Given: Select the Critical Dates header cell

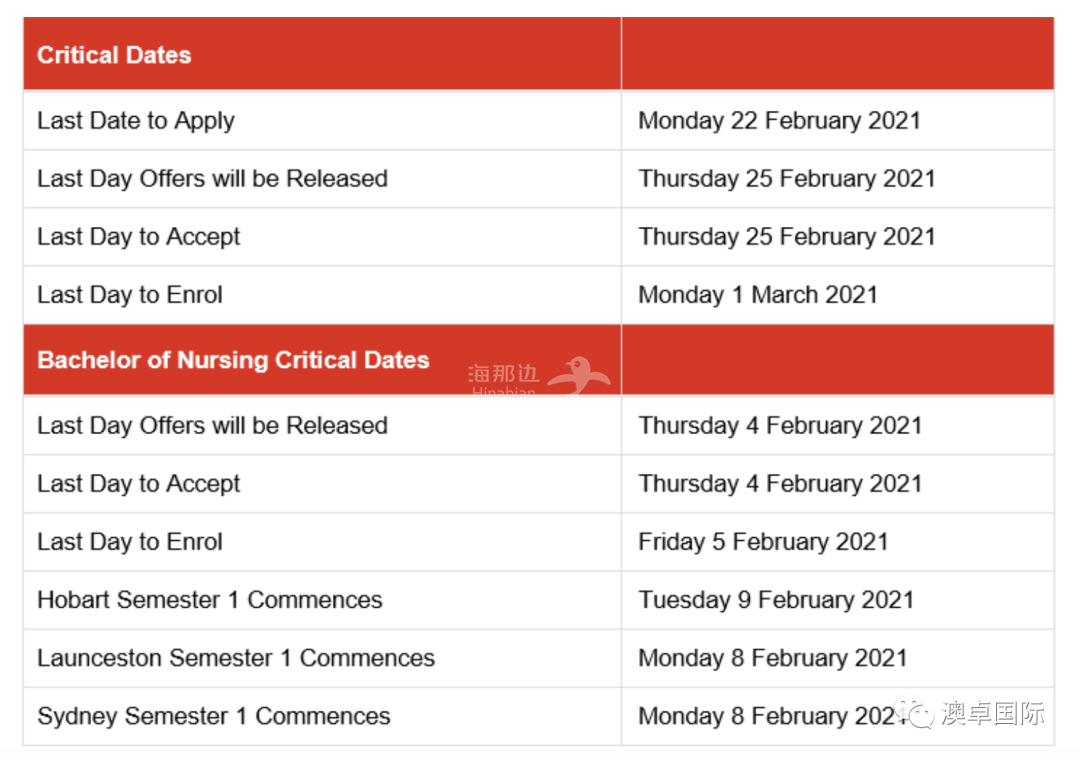Looking at the screenshot, I should click(322, 54).
